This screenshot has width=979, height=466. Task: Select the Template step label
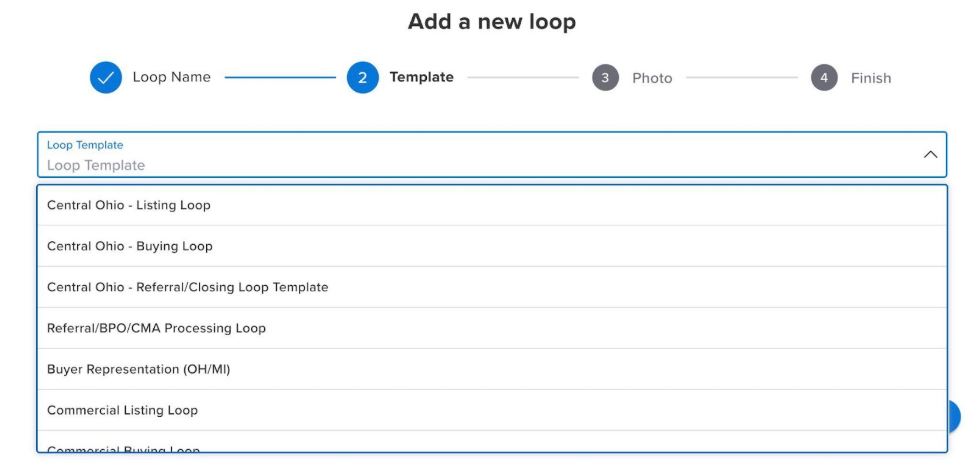click(x=421, y=78)
